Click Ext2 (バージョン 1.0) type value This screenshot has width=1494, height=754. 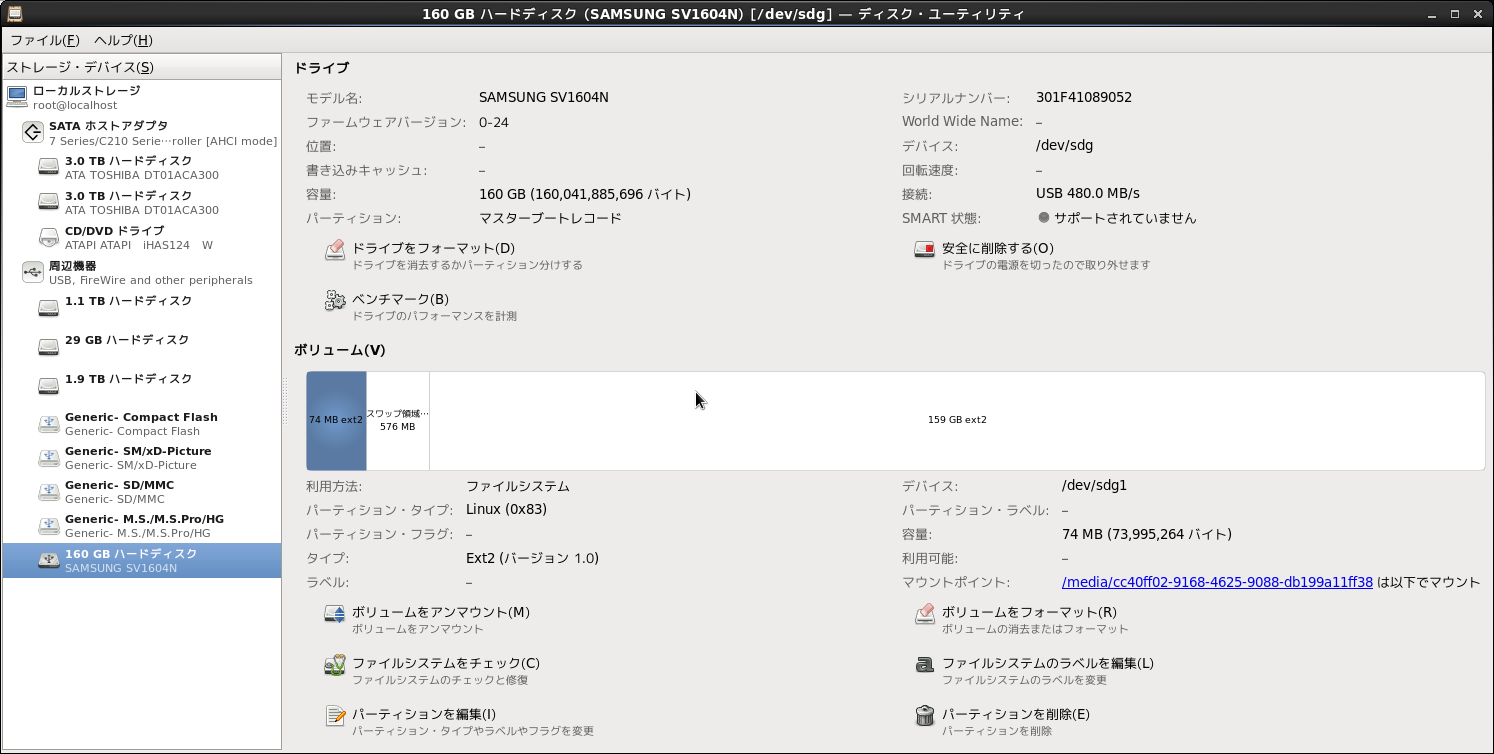(532, 558)
